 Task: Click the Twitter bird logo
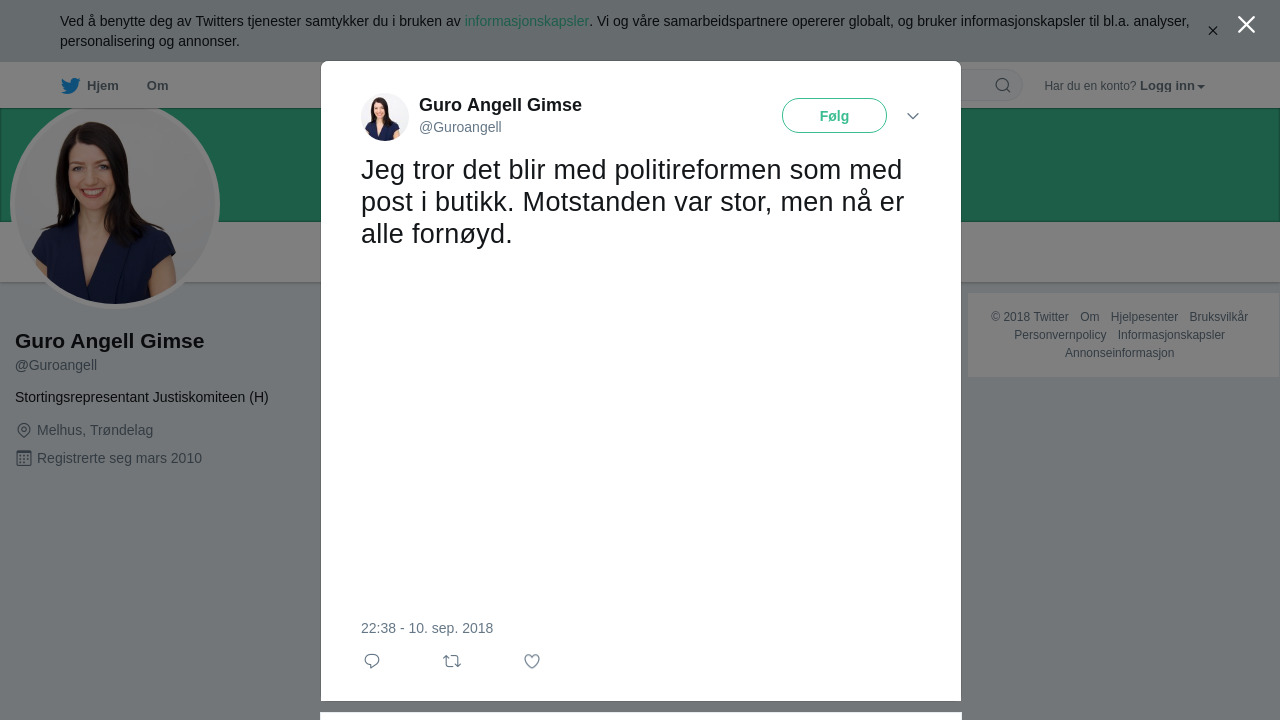coord(70,86)
